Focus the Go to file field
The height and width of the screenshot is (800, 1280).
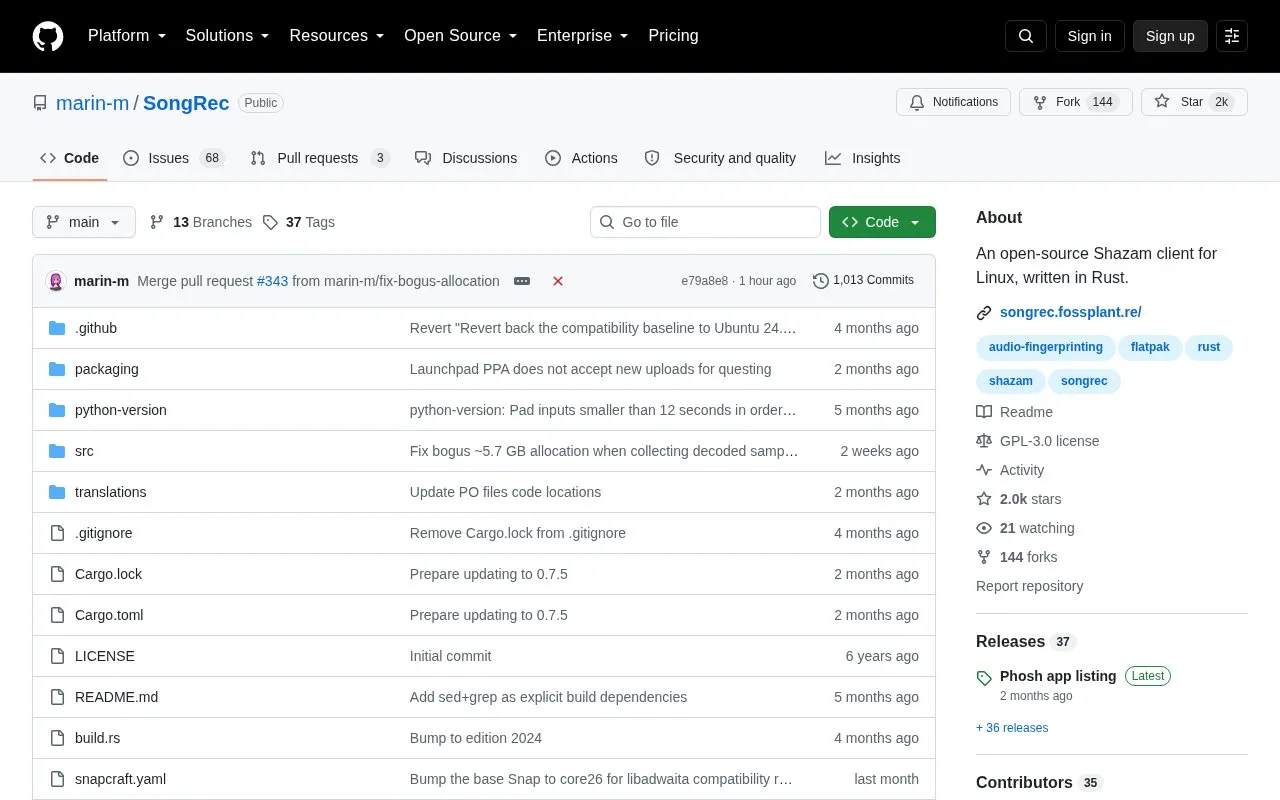coord(705,222)
